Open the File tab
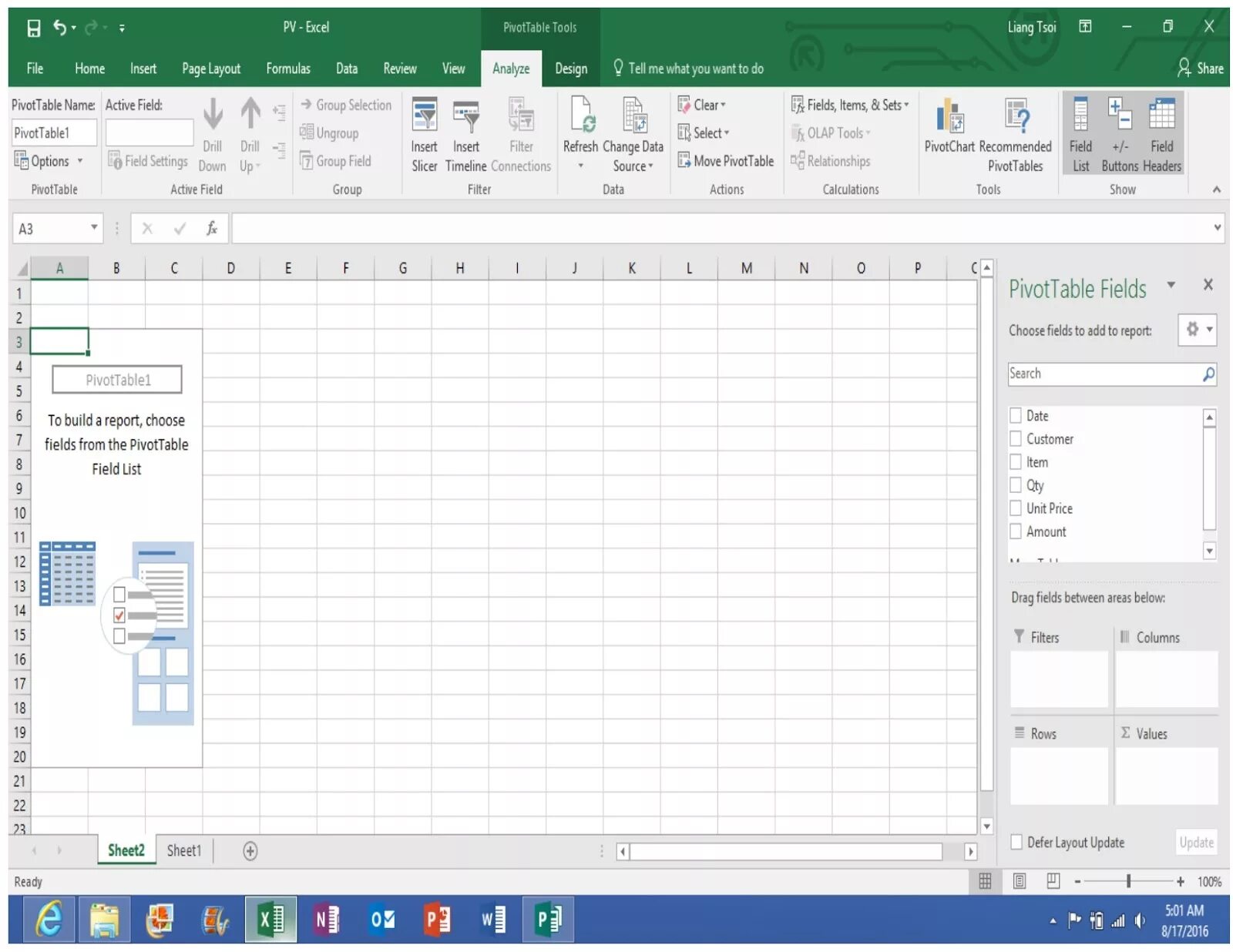This screenshot has height=952, width=1233. click(x=35, y=69)
